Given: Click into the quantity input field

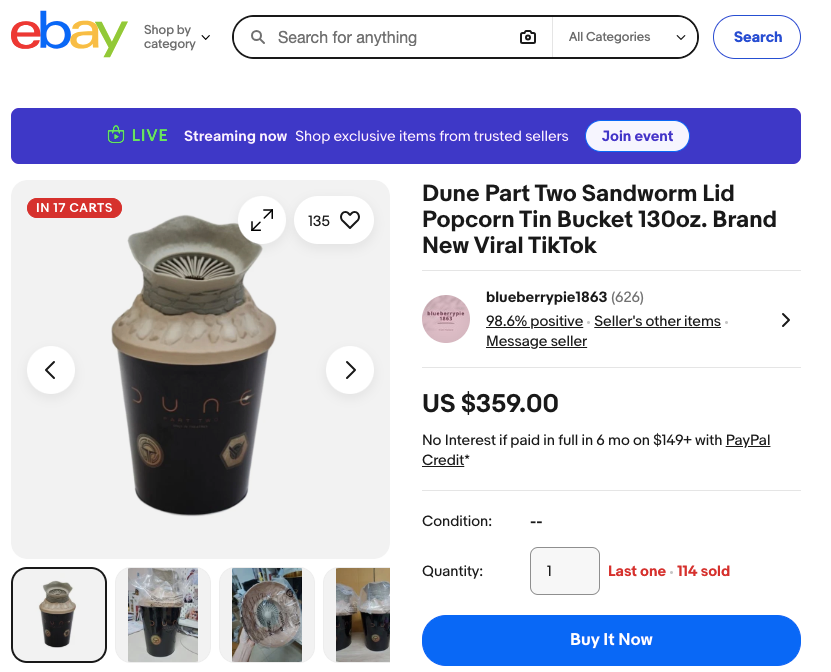Looking at the screenshot, I should tap(564, 571).
